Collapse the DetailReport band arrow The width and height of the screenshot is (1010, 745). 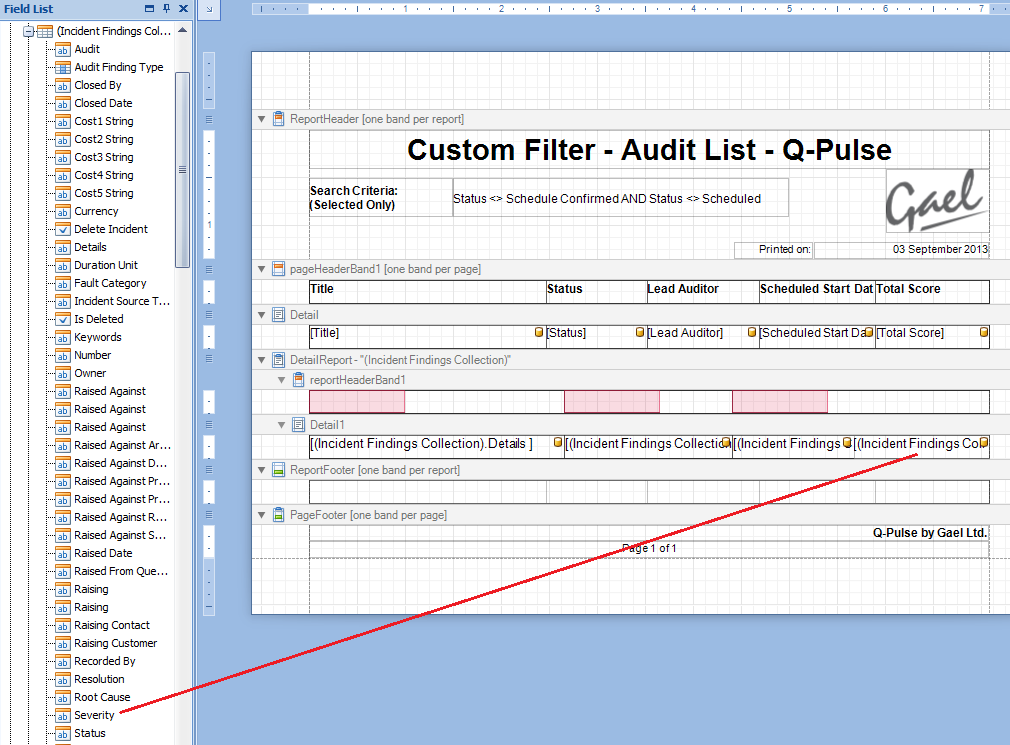262,360
